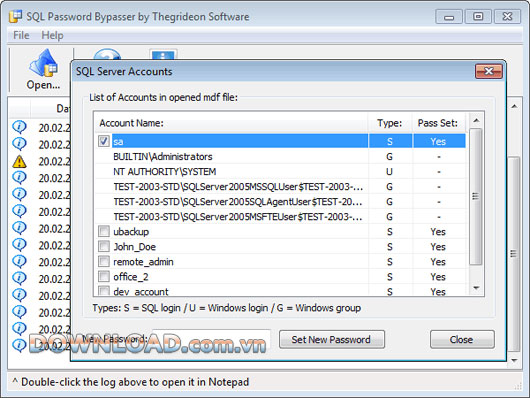The width and height of the screenshot is (530, 398).
Task: Click the main log scrollbar thumb
Action: pyautogui.click(x=514, y=254)
